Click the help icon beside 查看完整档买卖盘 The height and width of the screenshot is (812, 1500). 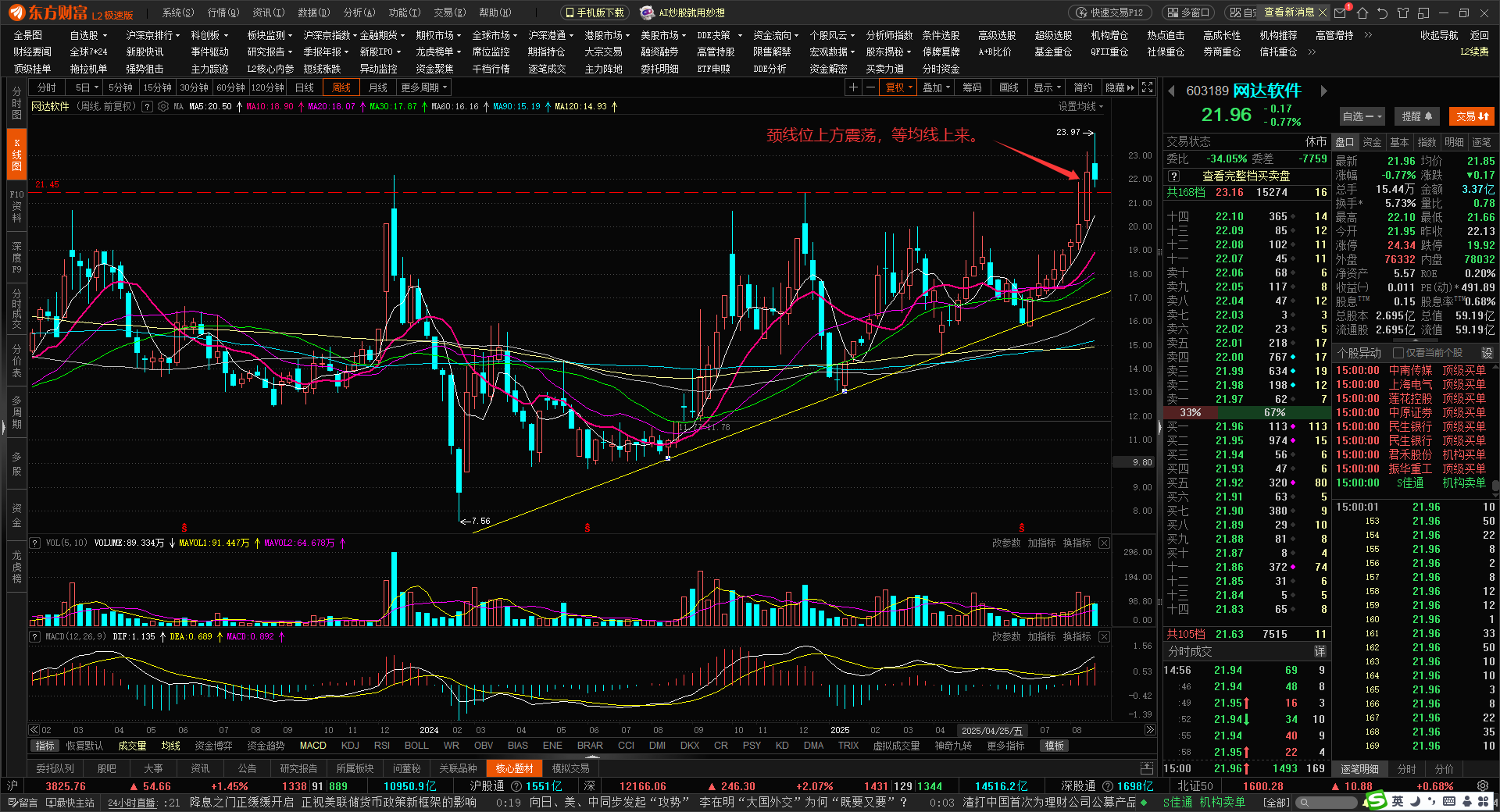[x=1173, y=176]
